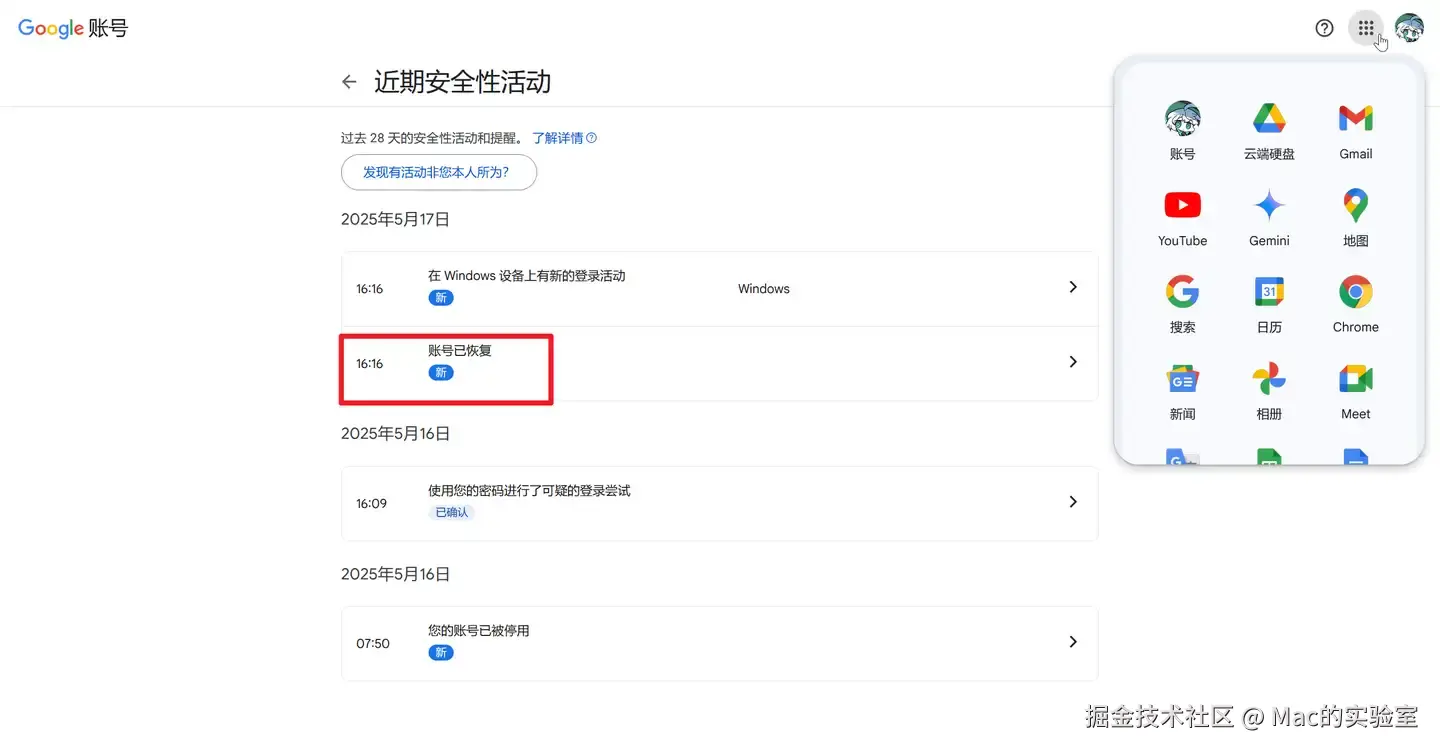Open 日历 Calendar app

pos(1269,305)
